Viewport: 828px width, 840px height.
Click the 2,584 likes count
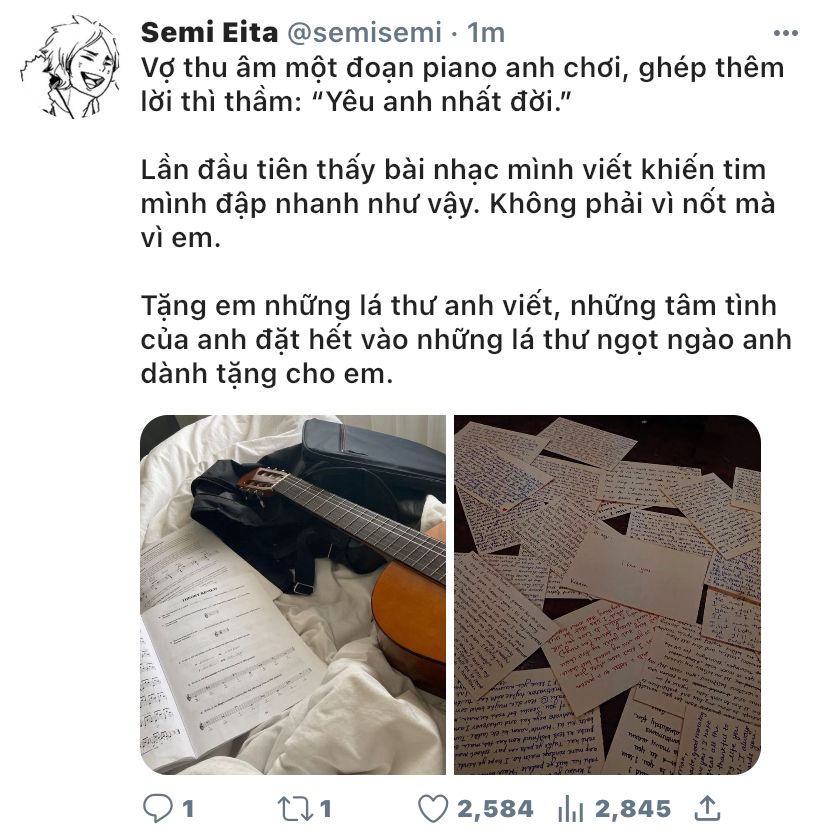[495, 809]
